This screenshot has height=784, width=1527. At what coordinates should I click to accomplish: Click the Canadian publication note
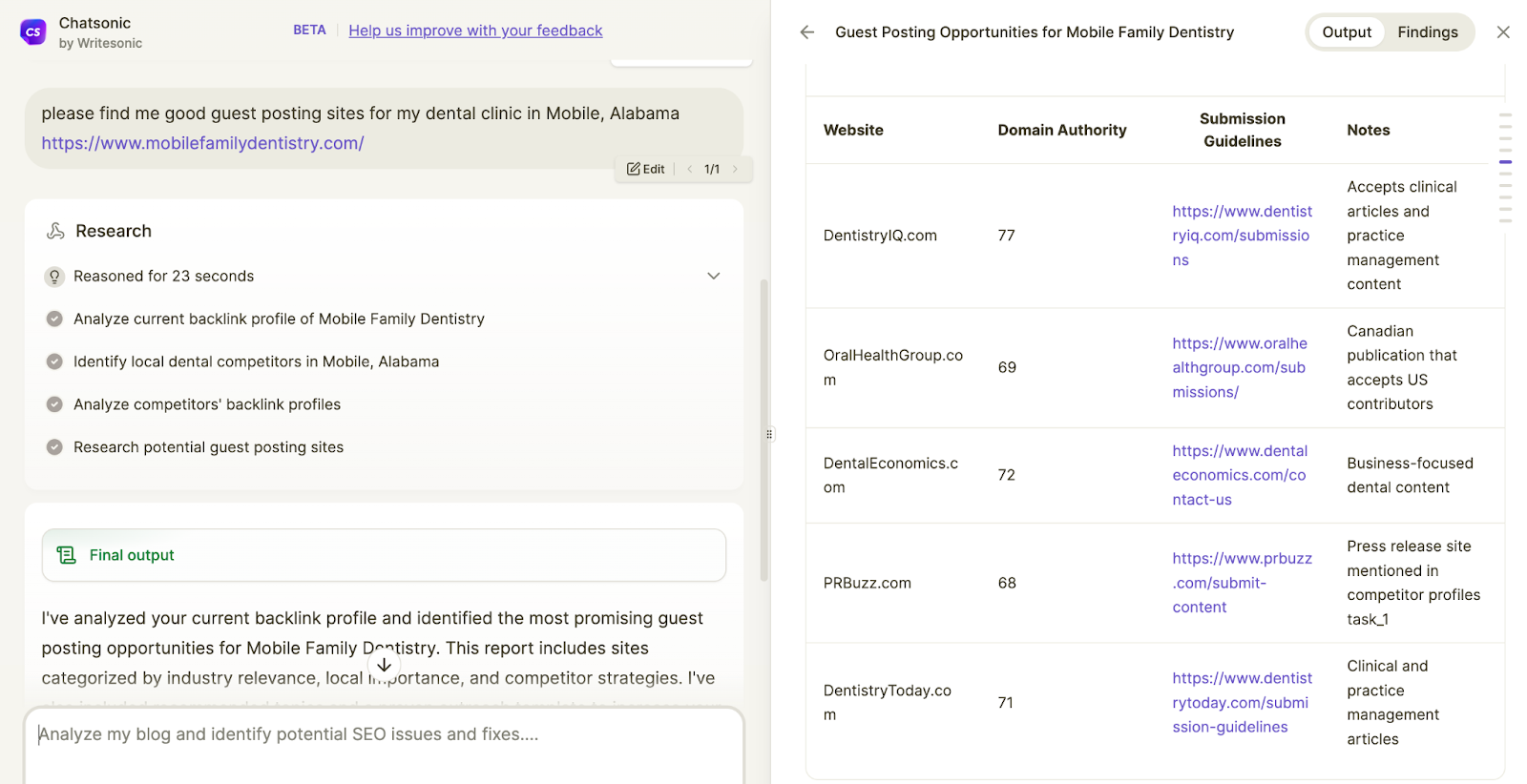tap(1402, 367)
